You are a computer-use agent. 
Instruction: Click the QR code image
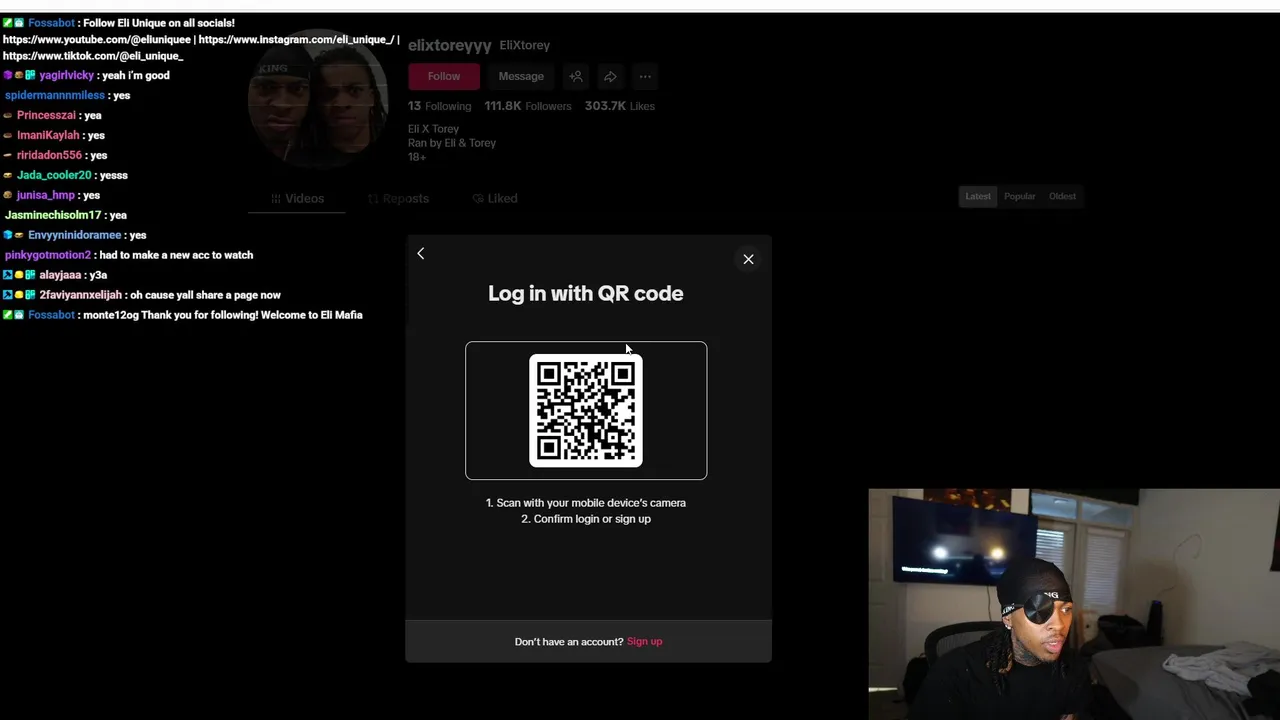click(586, 410)
